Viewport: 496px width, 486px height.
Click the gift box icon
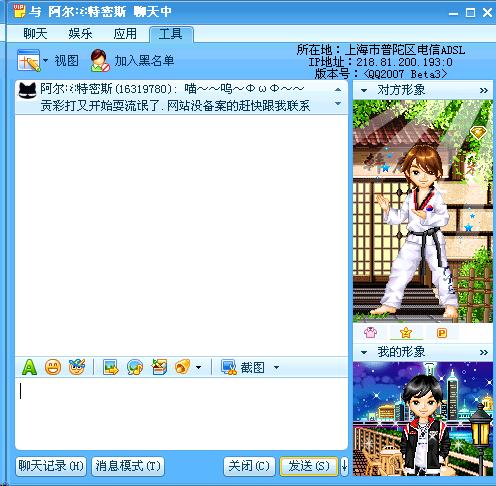click(159, 367)
